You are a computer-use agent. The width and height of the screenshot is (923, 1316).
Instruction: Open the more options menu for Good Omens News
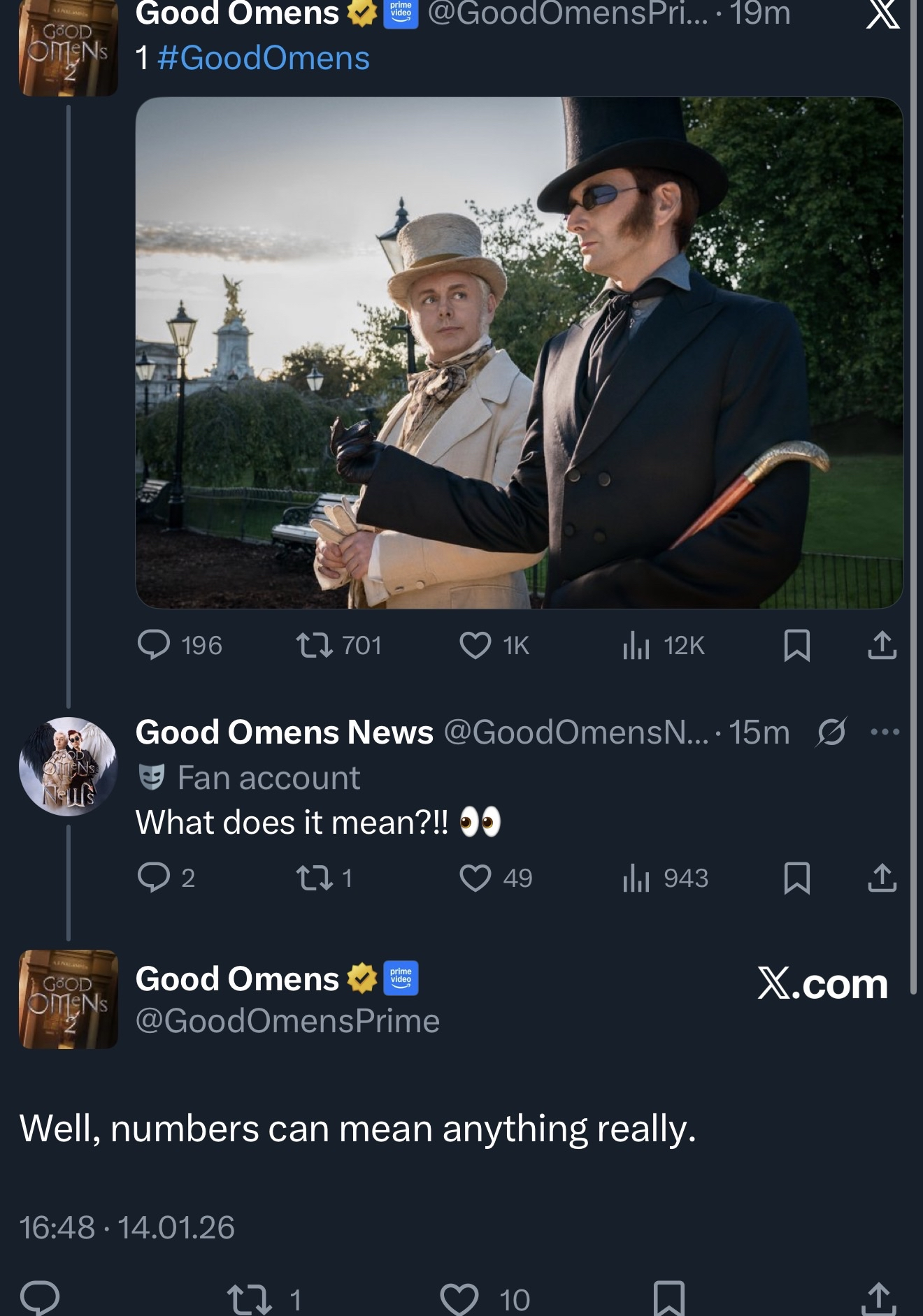[x=885, y=732]
